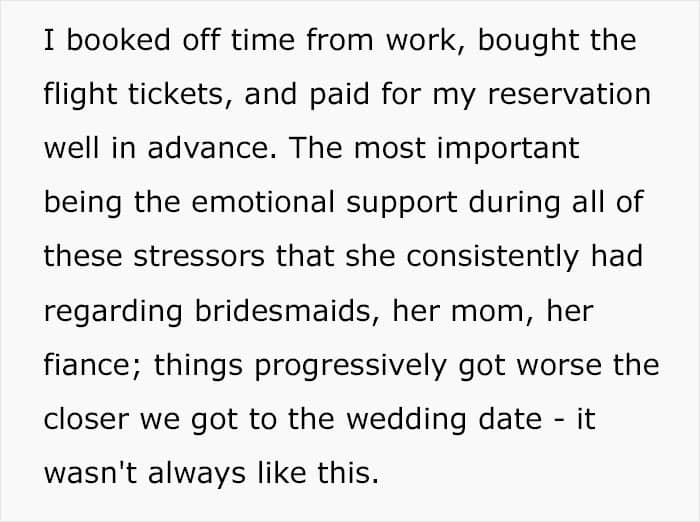This screenshot has height=522, width=700.
Task: Click the word "progressively" in the paragraph
Action: [350, 367]
